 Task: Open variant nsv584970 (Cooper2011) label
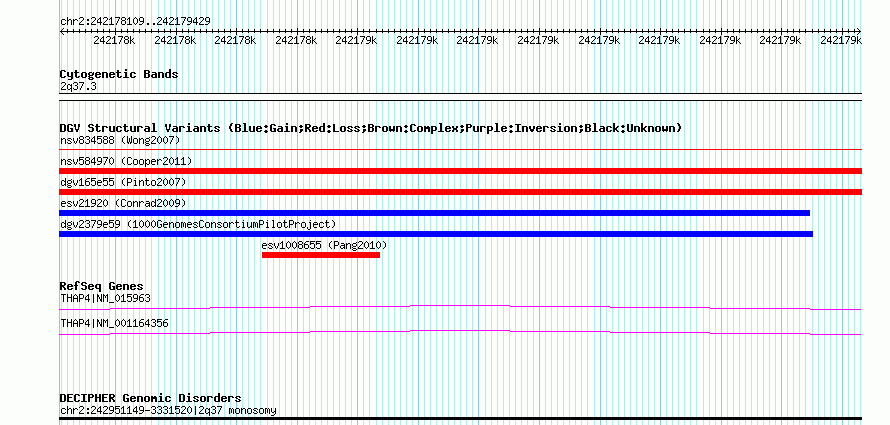[x=126, y=161]
